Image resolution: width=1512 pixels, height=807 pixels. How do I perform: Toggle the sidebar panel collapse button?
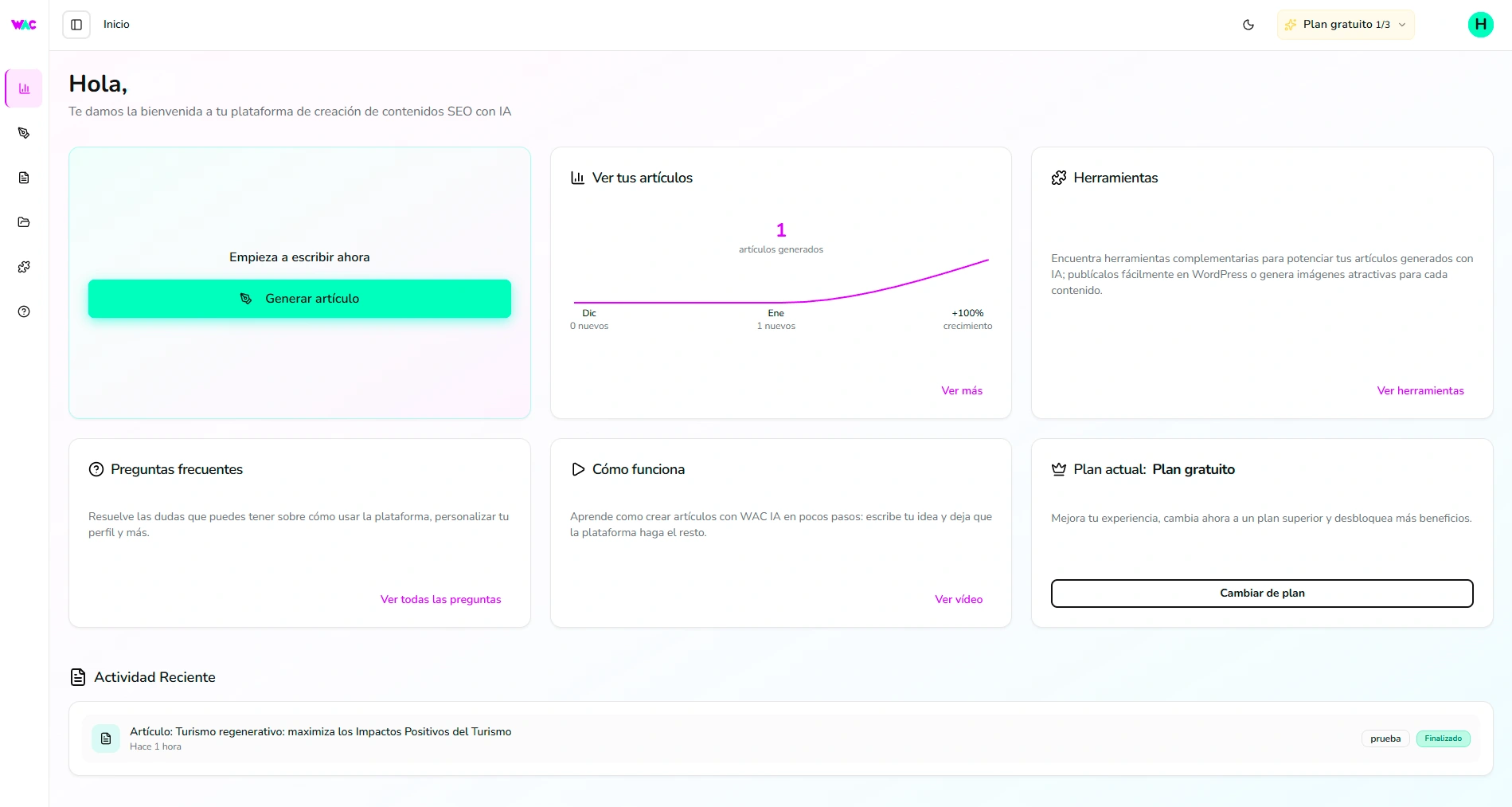(76, 25)
